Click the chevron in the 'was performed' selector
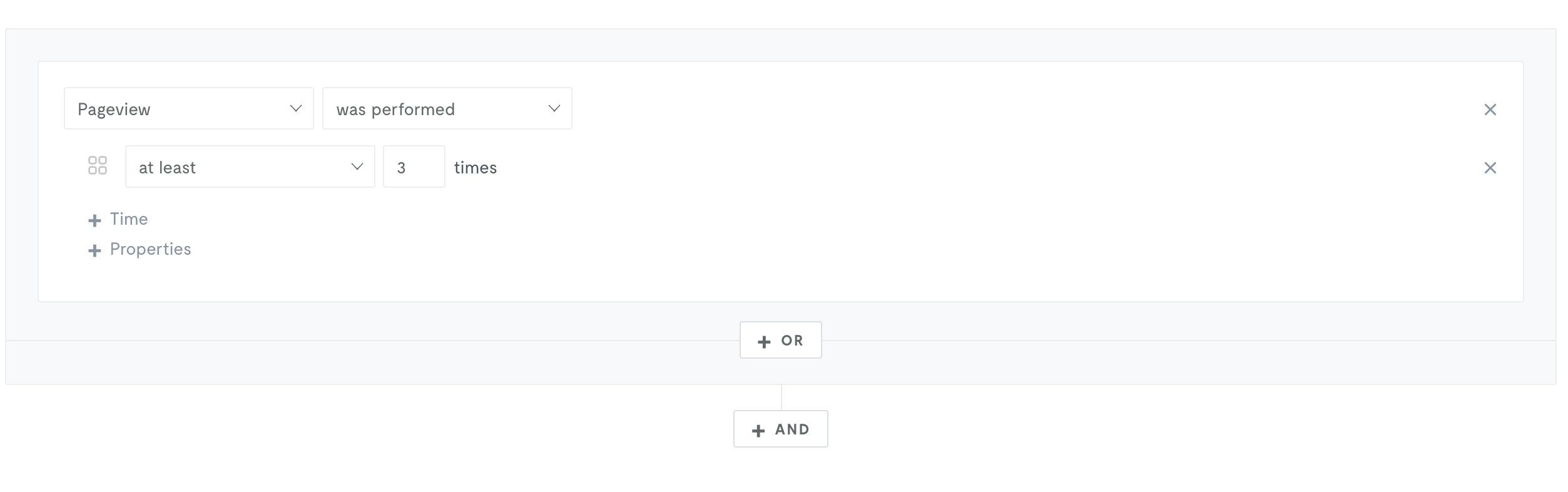This screenshot has width=1568, height=492. (554, 108)
